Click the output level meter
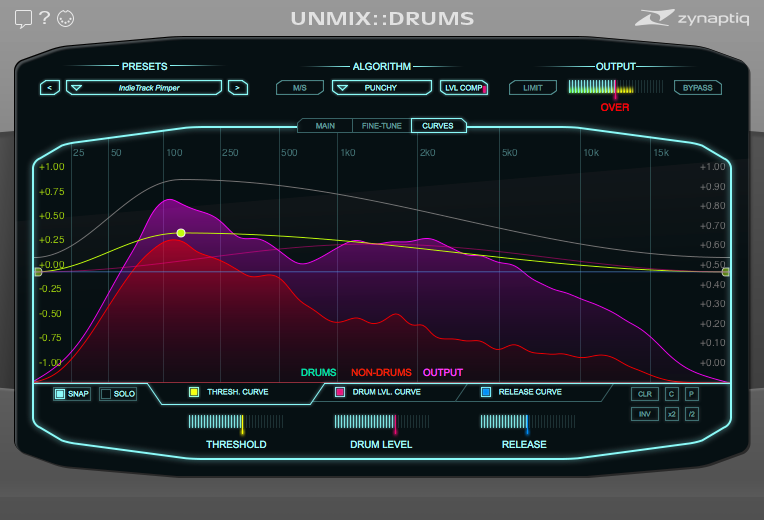 pos(615,87)
